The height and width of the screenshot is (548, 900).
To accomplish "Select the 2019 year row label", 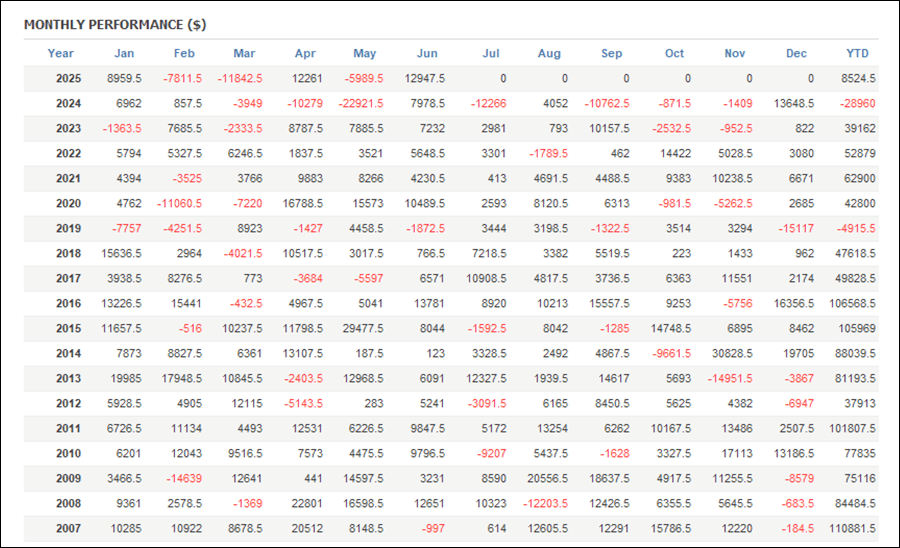I will click(68, 228).
